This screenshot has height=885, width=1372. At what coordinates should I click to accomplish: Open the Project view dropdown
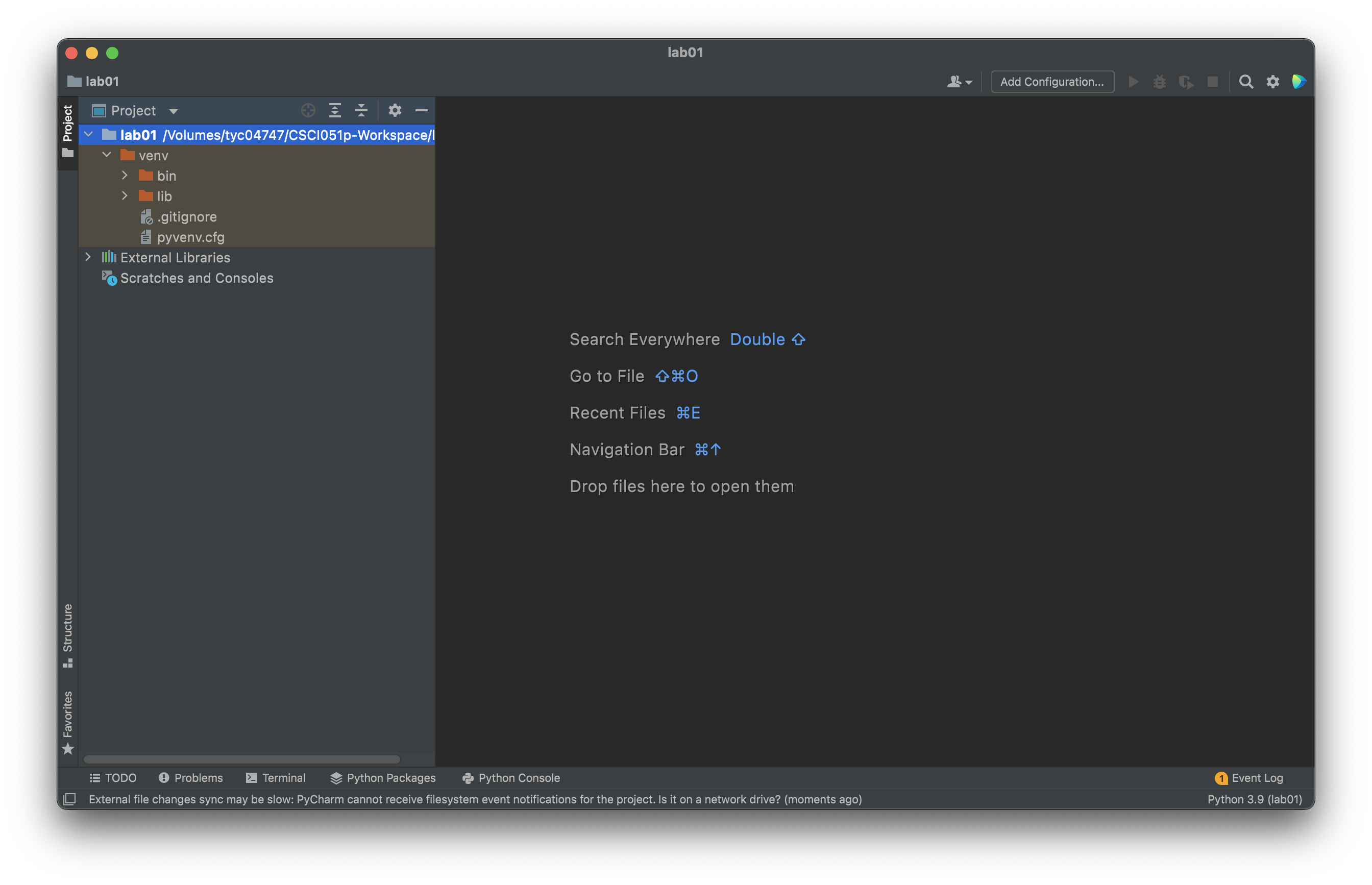135,110
